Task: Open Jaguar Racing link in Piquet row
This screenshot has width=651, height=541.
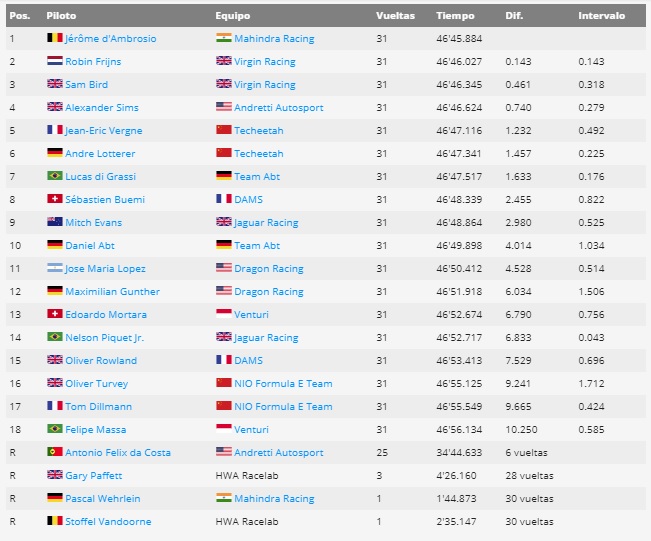Action: point(266,338)
